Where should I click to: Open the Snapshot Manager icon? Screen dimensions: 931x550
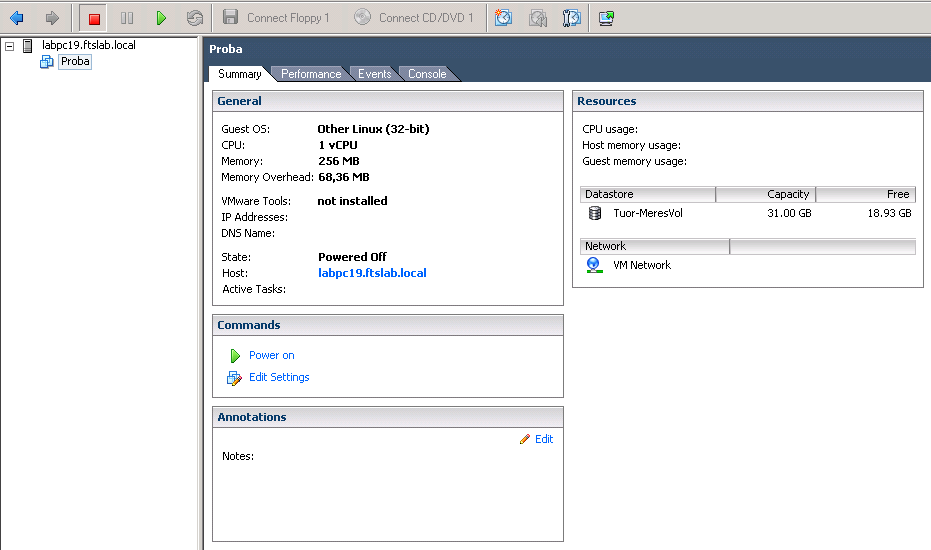tap(572, 18)
